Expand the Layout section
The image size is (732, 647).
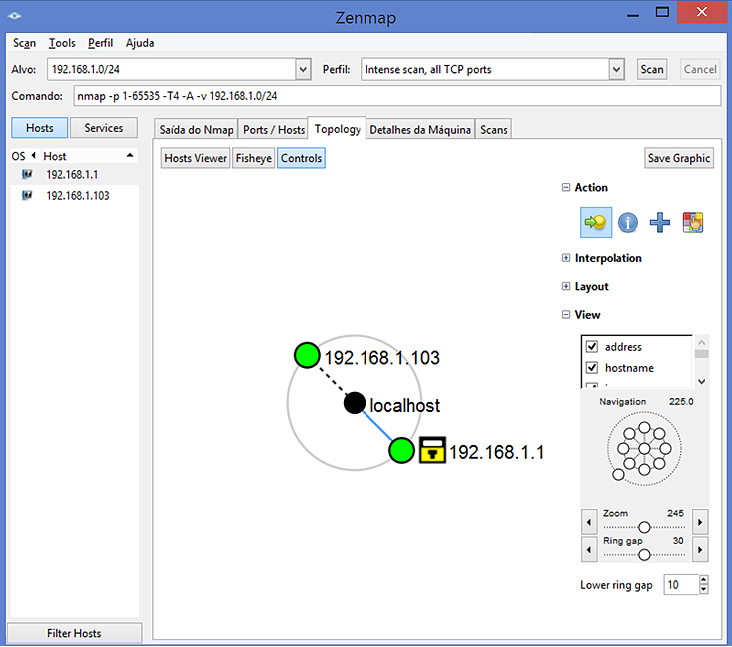pyautogui.click(x=566, y=286)
